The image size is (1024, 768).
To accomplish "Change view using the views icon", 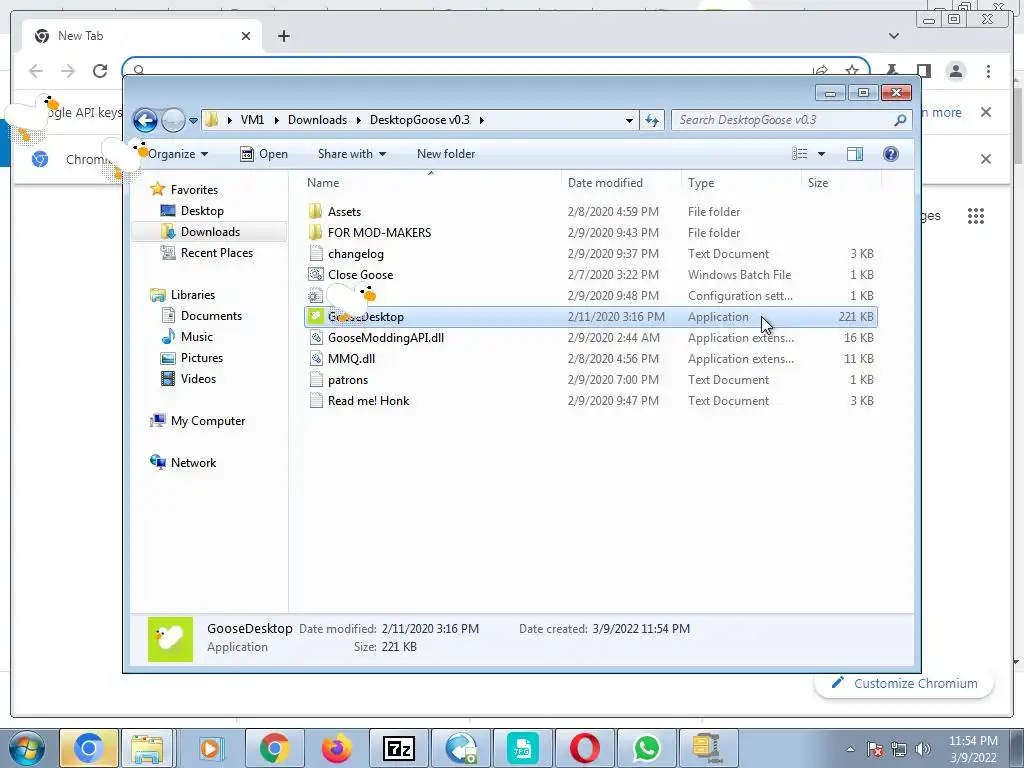I will pos(799,154).
